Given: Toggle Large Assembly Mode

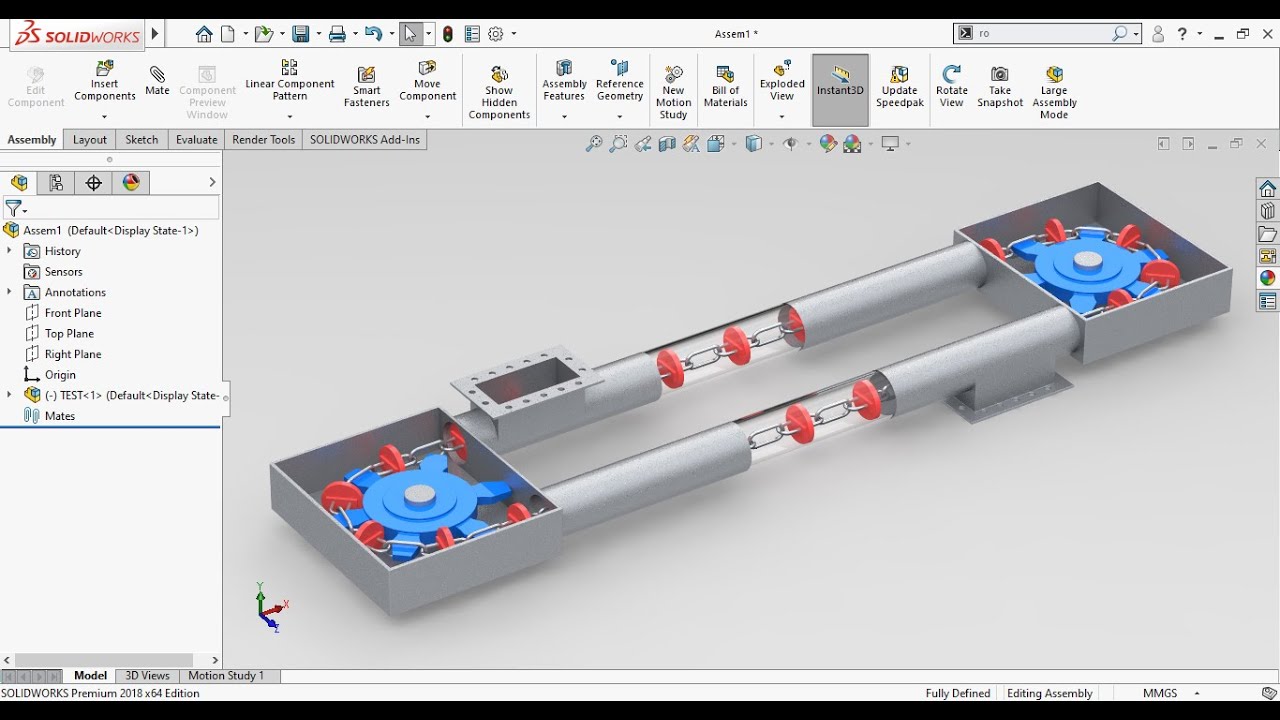Looking at the screenshot, I should 1054,93.
